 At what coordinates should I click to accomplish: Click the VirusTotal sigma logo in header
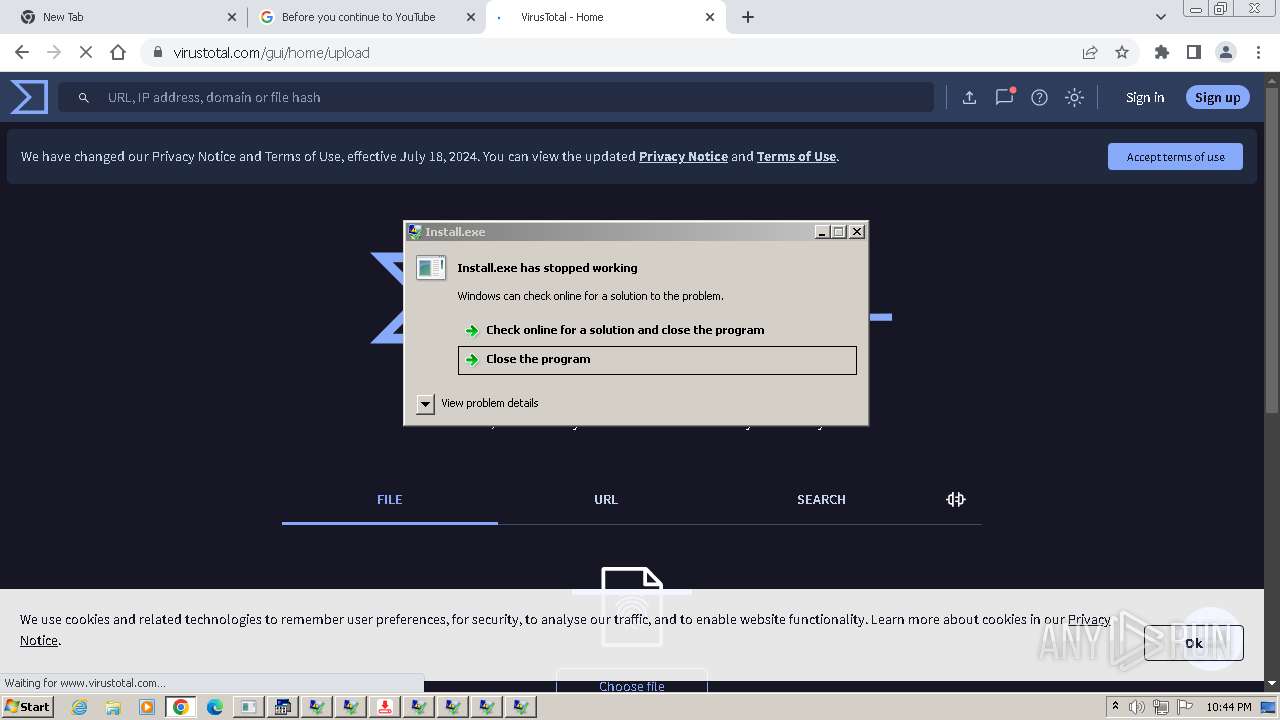click(29, 97)
